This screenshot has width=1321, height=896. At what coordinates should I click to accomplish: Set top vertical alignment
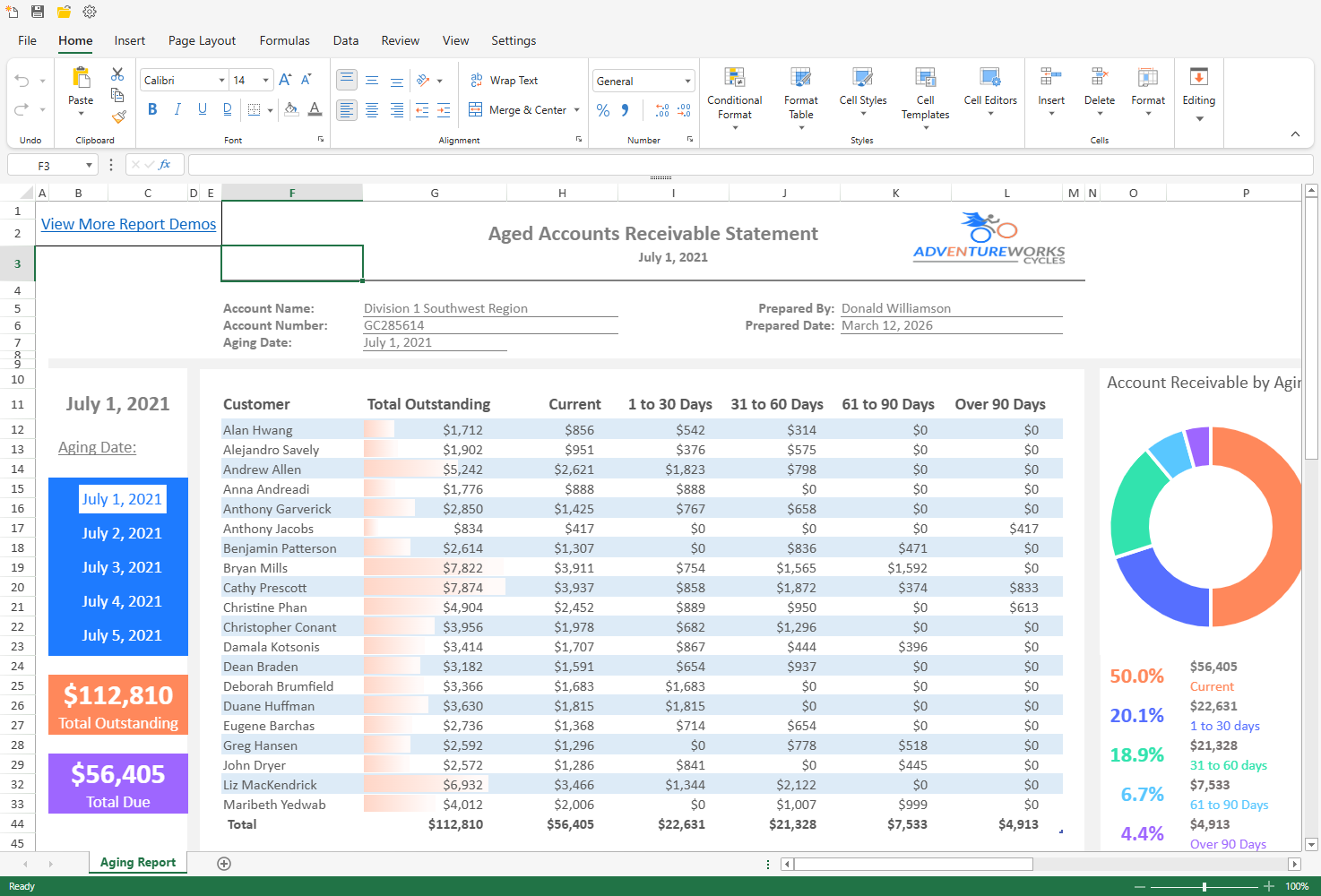pyautogui.click(x=347, y=80)
